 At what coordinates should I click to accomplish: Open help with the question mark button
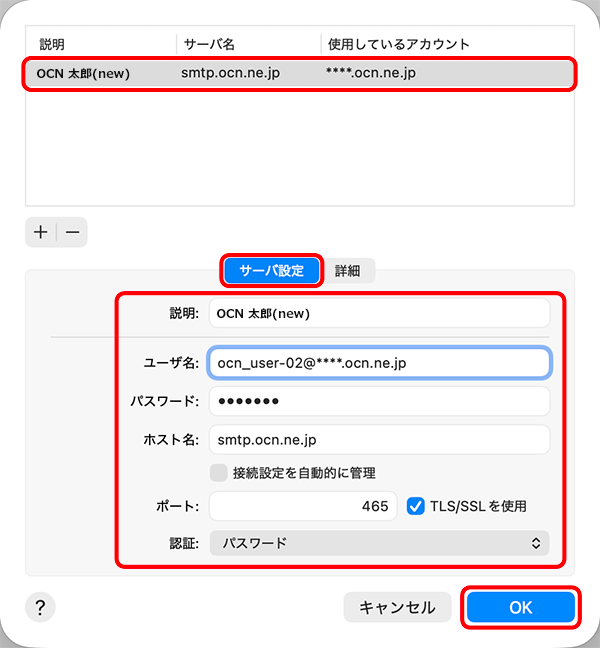[x=40, y=606]
